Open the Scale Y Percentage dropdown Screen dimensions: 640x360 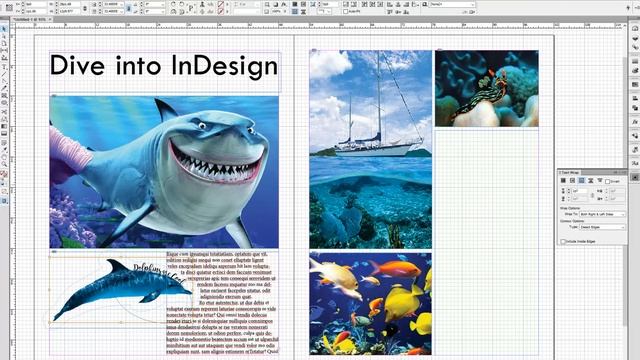(122, 11)
